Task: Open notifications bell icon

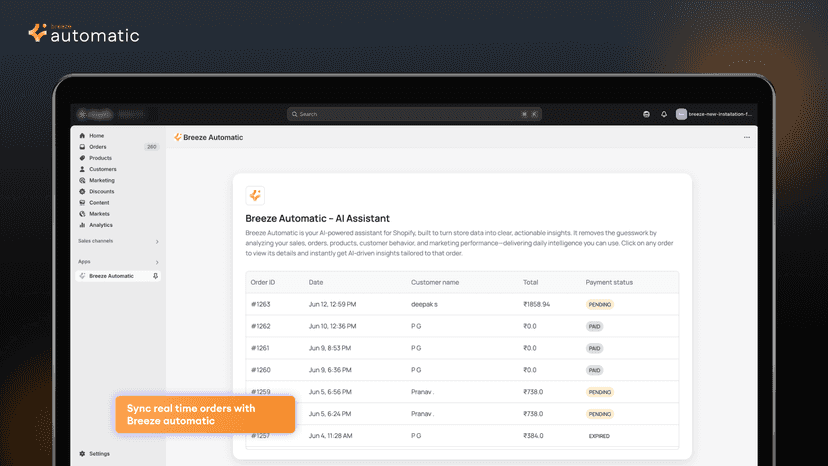Action: pyautogui.click(x=664, y=114)
